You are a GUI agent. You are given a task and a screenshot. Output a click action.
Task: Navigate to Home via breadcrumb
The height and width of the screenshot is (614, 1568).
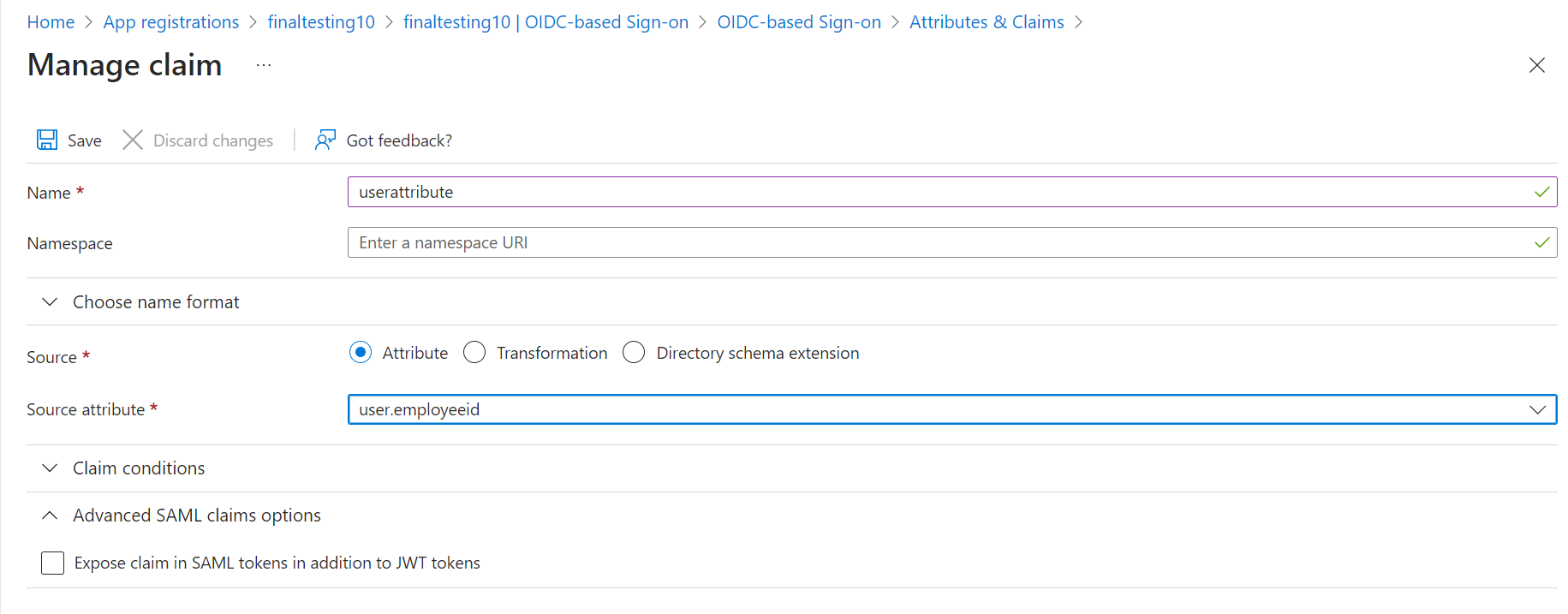pyautogui.click(x=51, y=22)
